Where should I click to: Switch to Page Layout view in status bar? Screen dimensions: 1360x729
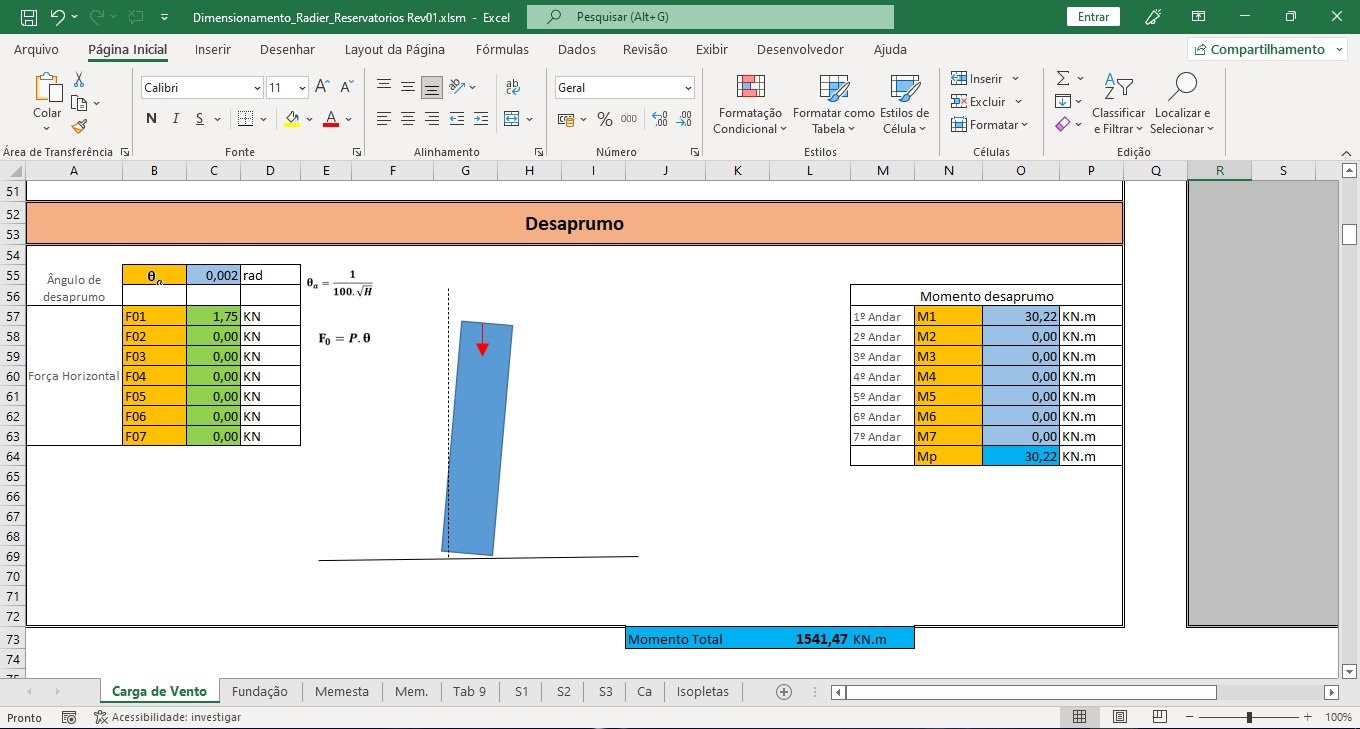point(1120,717)
